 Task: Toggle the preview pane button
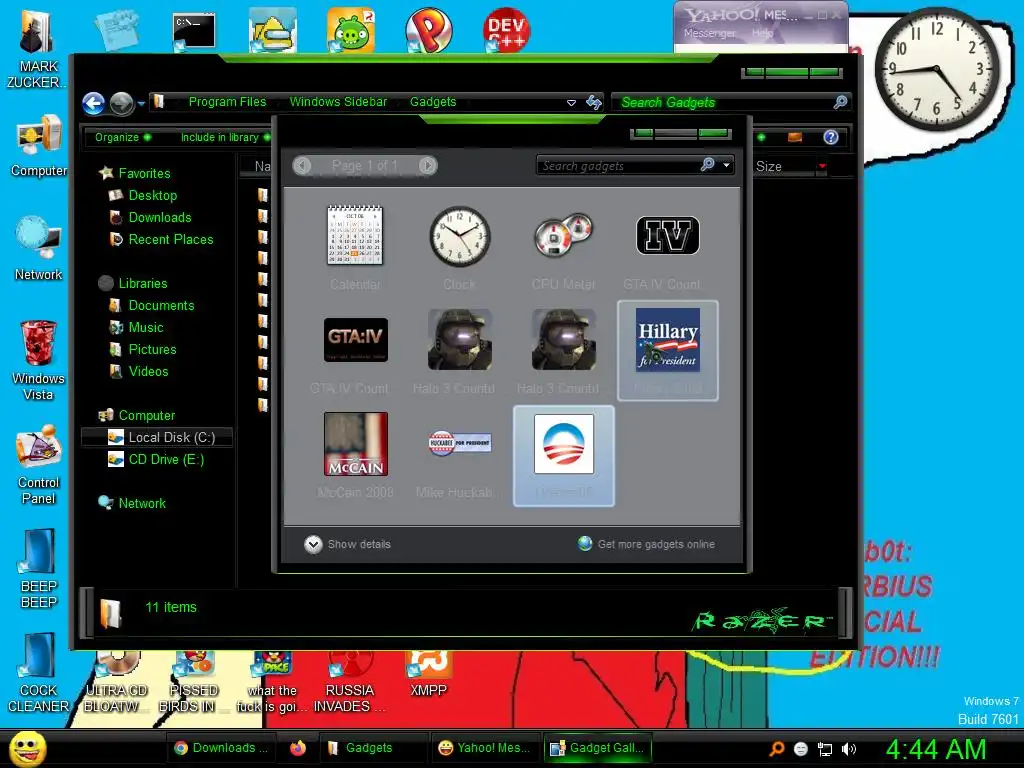795,136
